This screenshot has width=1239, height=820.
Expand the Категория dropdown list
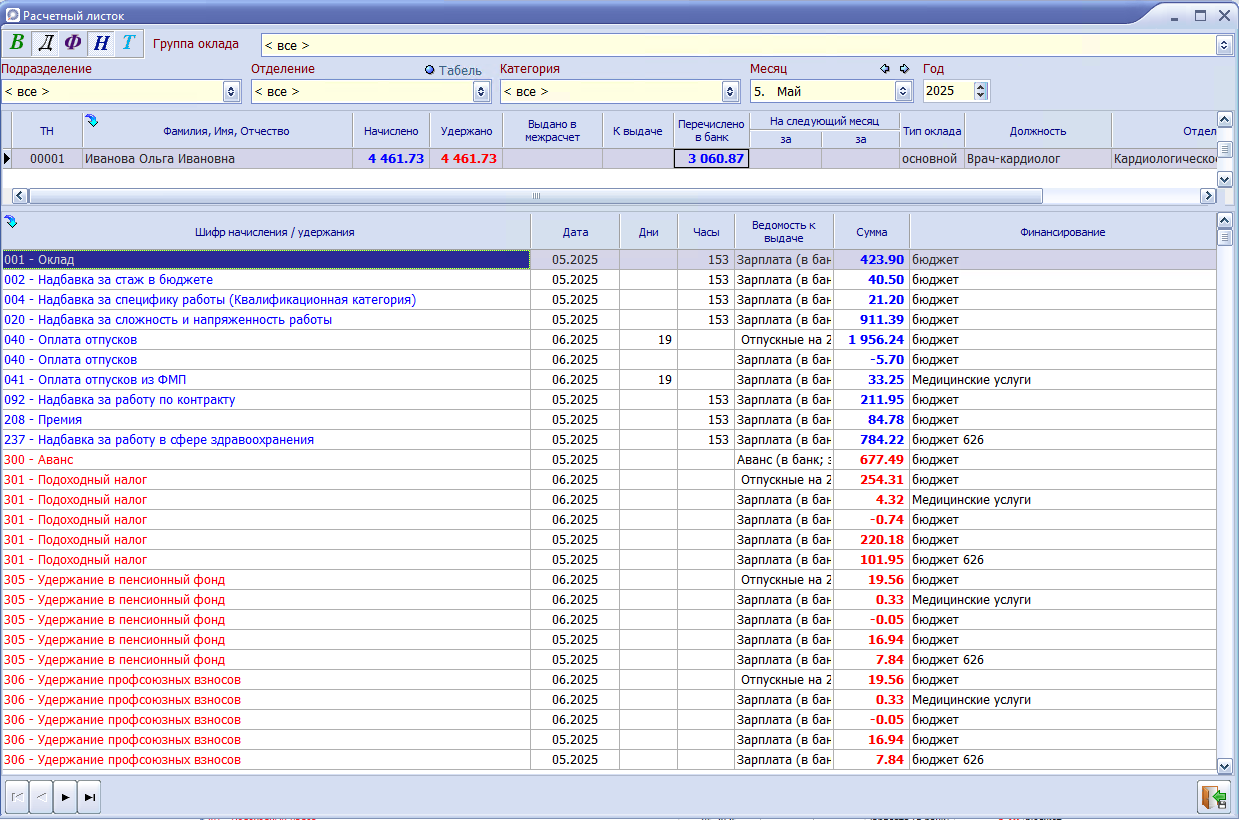[x=731, y=91]
